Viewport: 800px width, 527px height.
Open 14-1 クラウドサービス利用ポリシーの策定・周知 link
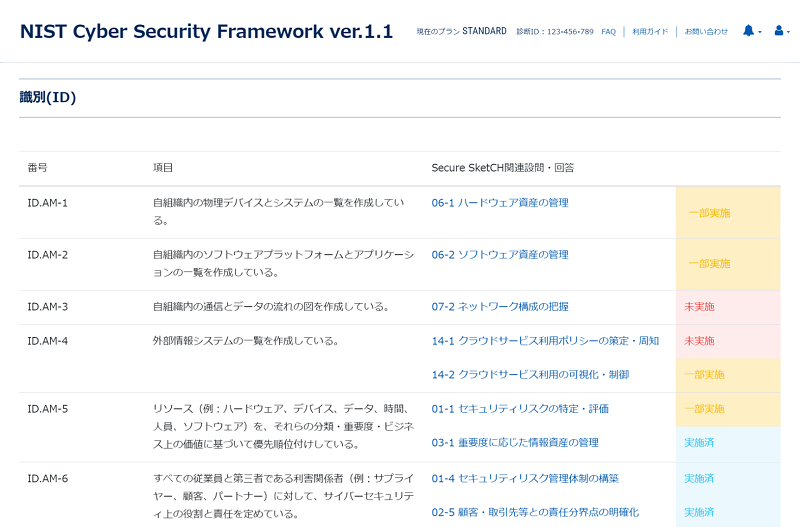pos(545,341)
